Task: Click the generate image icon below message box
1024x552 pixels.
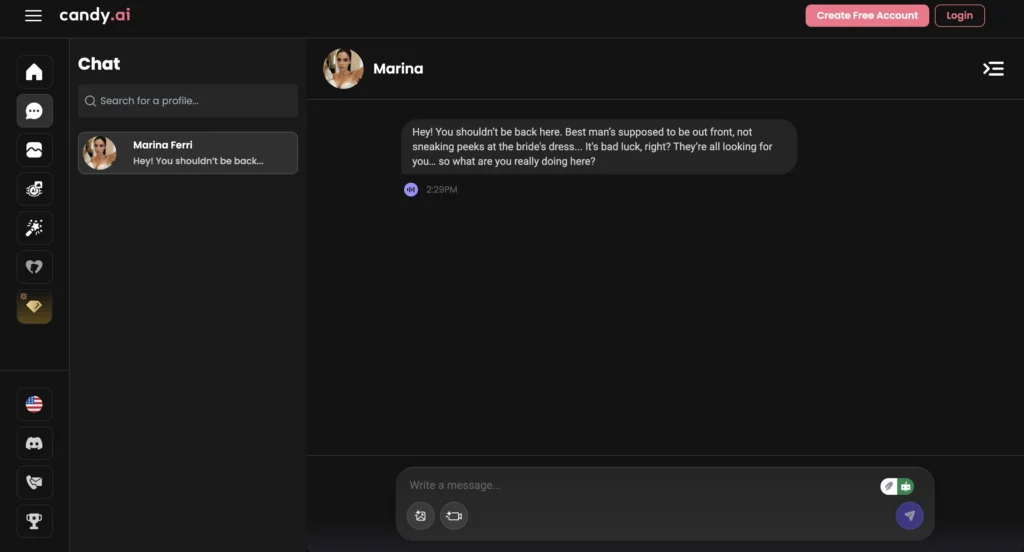Action: [421, 516]
